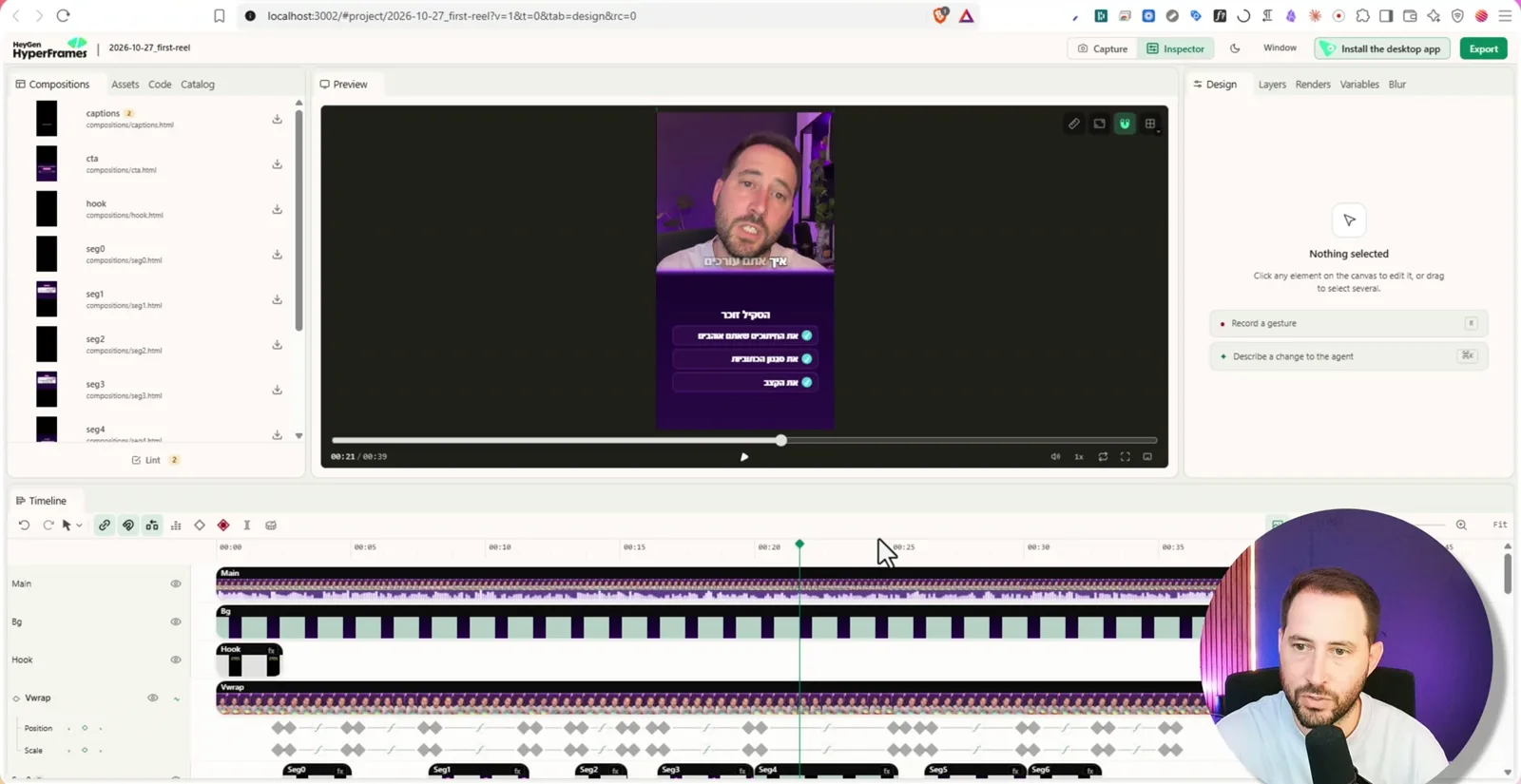1521x784 pixels.
Task: Download the hook composition
Action: [x=277, y=209]
